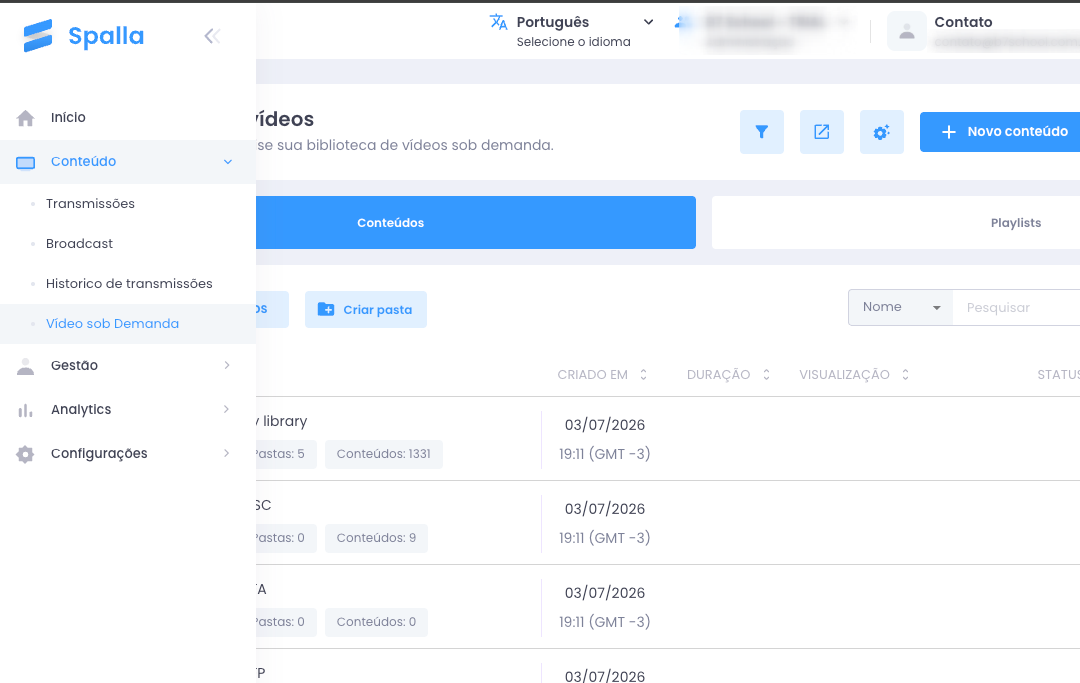Screen dimensions: 1080x683
Task: Click the external link export icon
Action: point(822,132)
